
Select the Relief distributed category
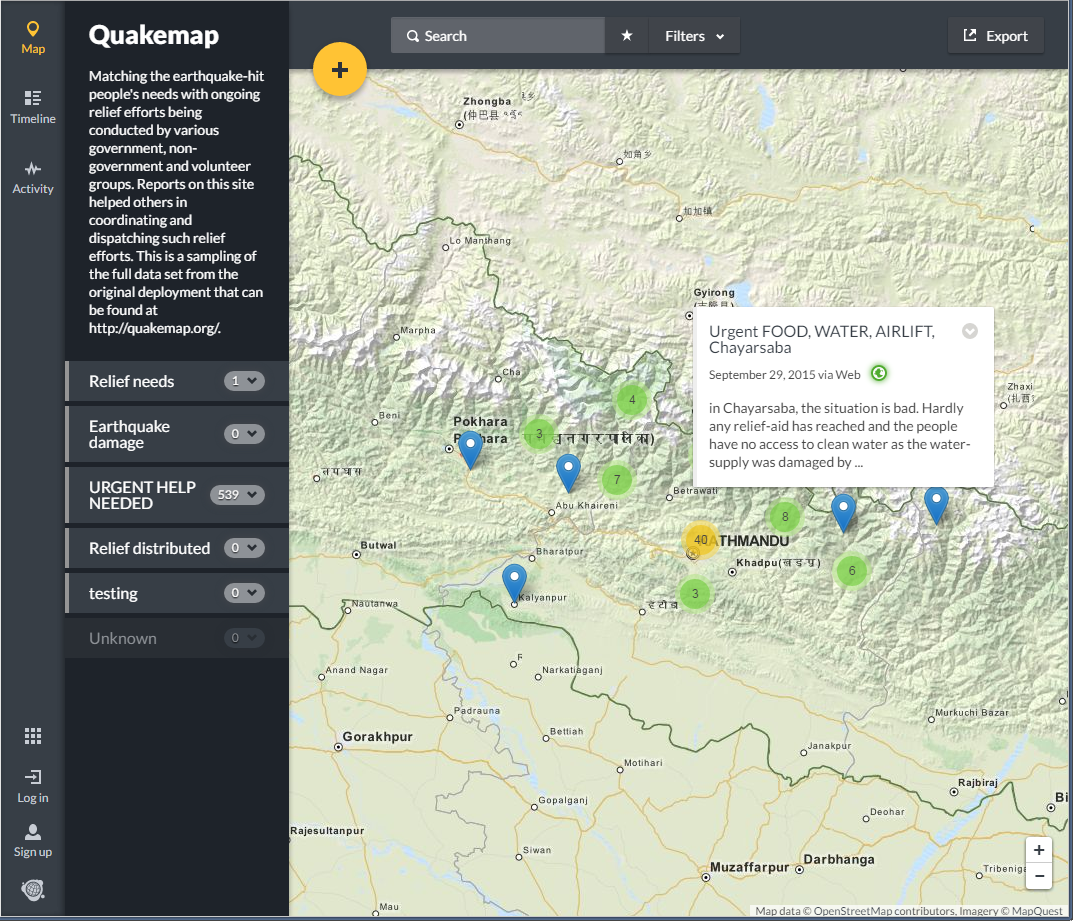149,548
